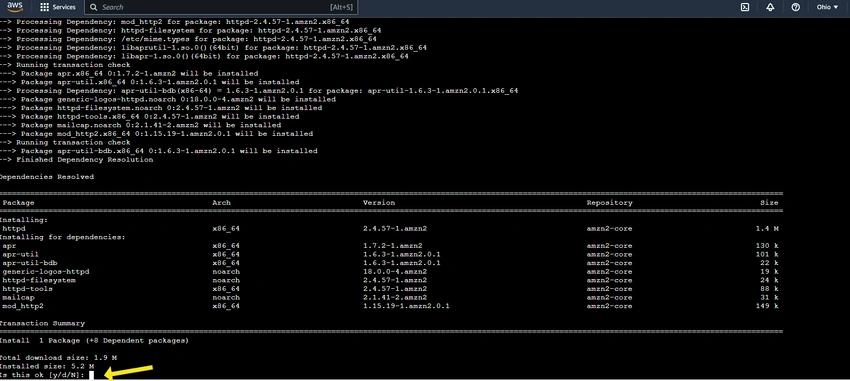Image resolution: width=850 pixels, height=381 pixels.
Task: Select the 'mod_http2' table row name
Action: (23, 306)
